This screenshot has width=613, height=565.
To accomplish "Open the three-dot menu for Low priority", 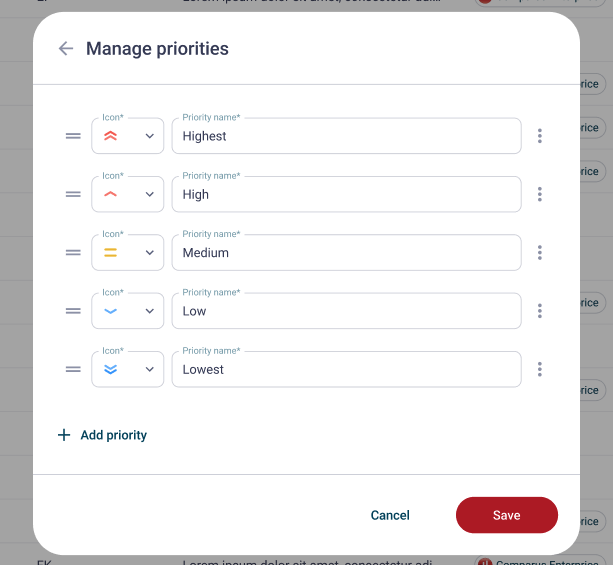I will click(540, 311).
